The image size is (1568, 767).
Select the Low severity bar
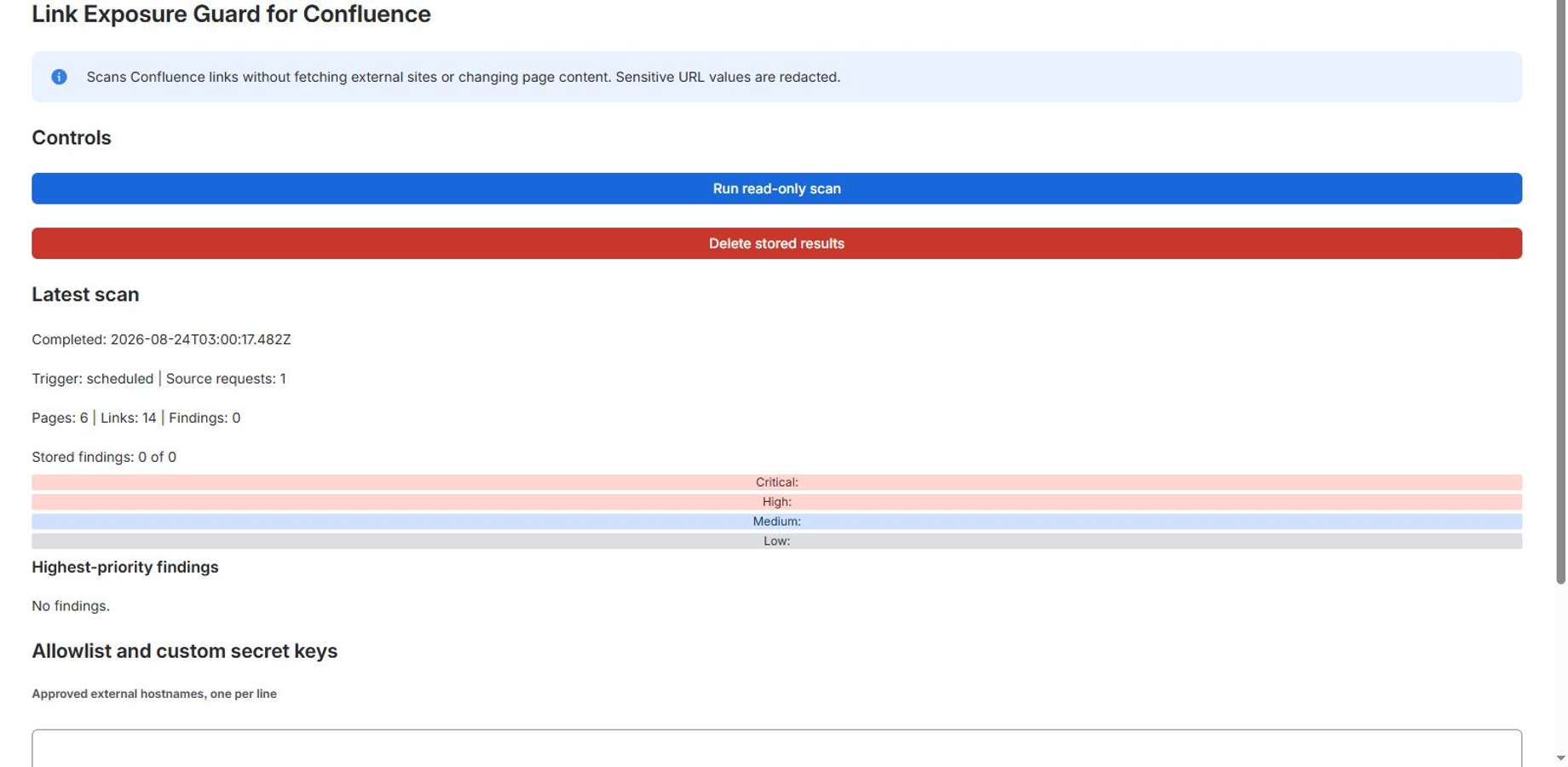[x=776, y=541]
